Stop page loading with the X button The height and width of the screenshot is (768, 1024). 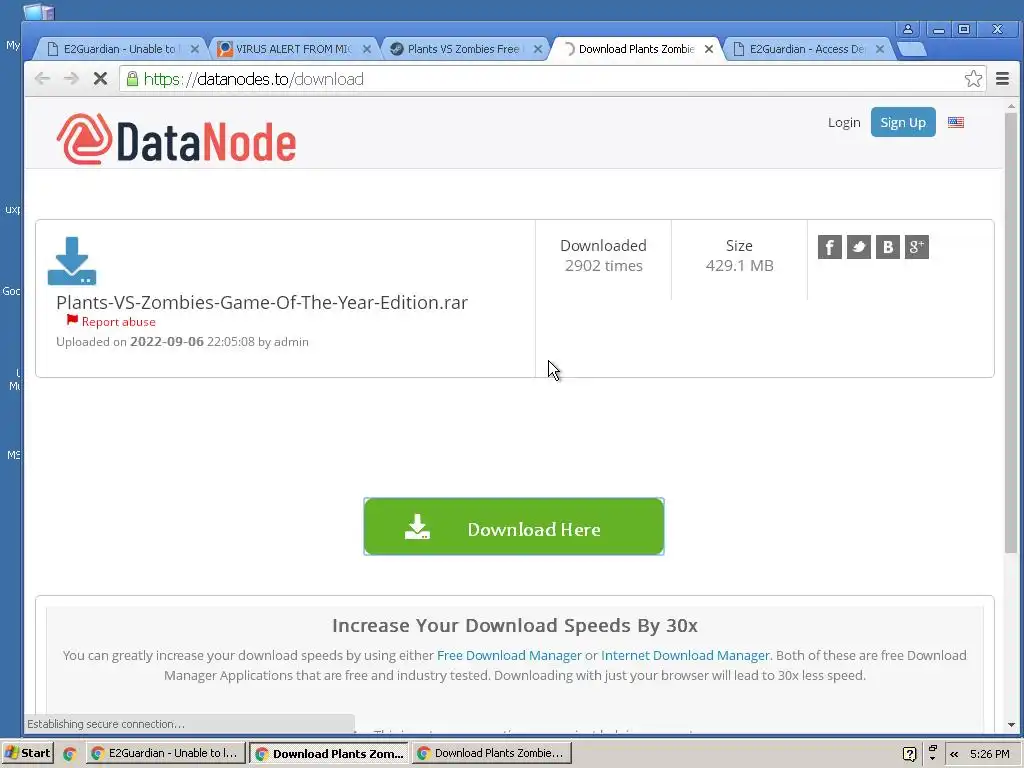100,79
